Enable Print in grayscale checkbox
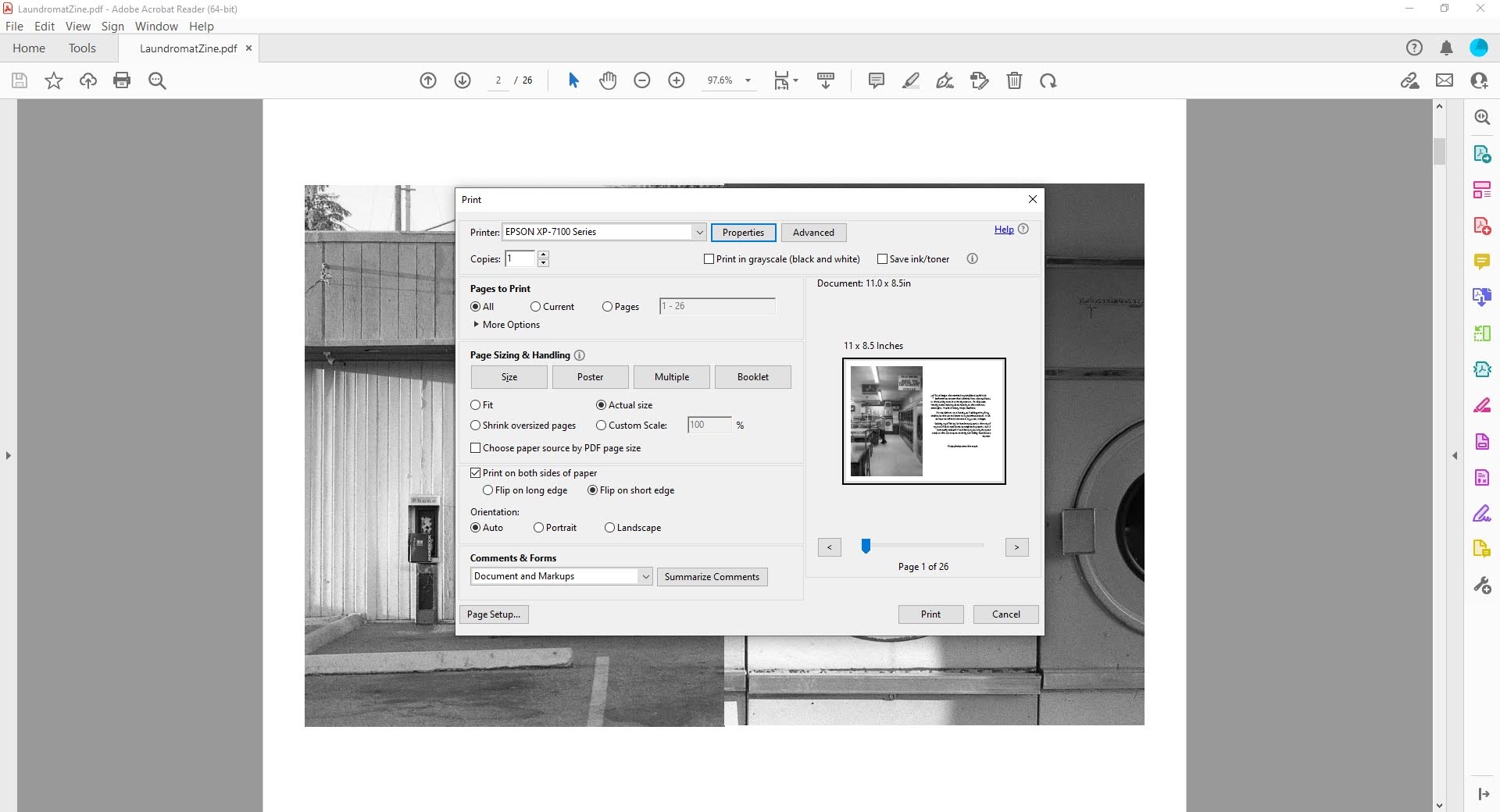This screenshot has width=1500, height=812. coord(709,259)
